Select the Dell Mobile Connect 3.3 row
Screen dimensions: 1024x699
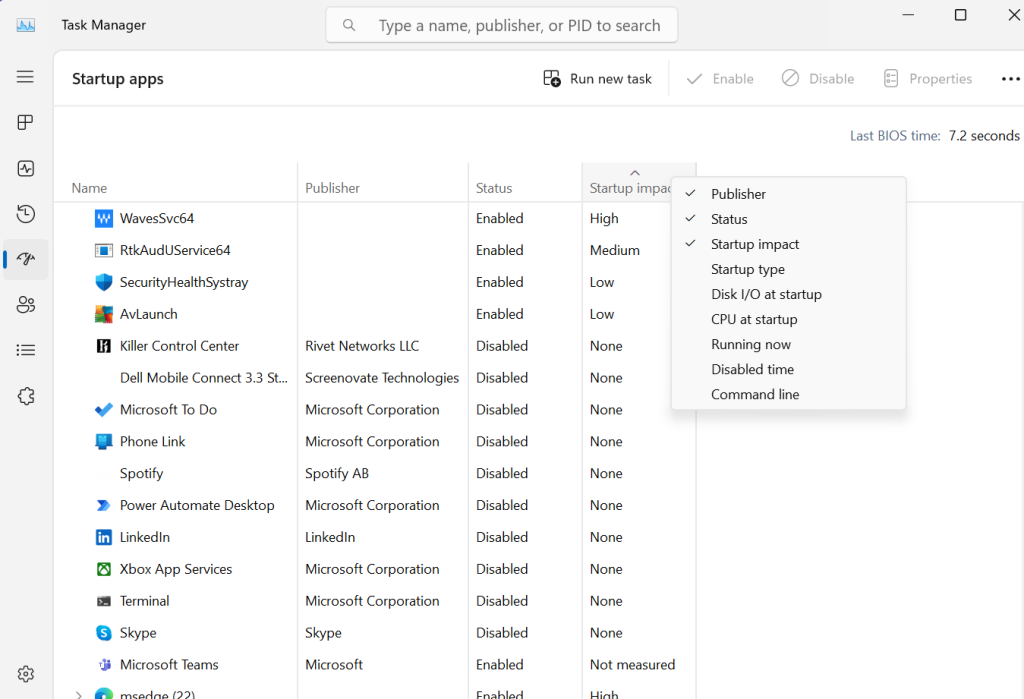coord(375,378)
